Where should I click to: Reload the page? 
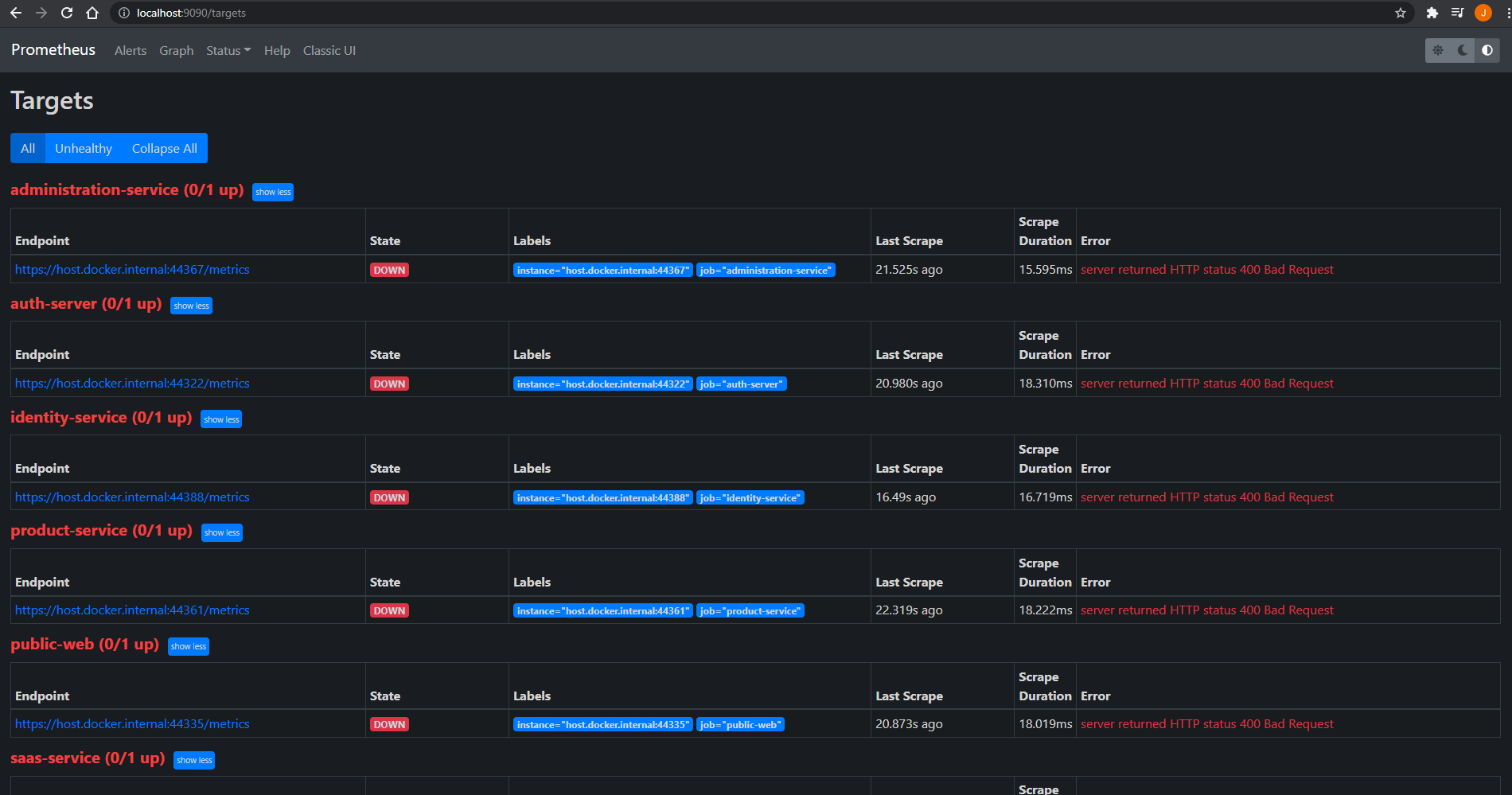(x=67, y=13)
